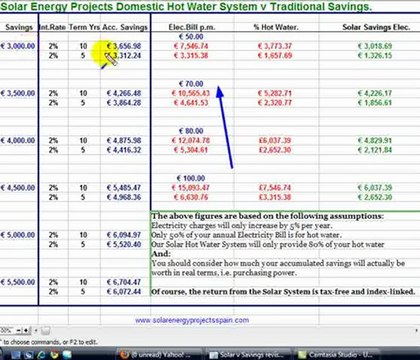The image size is (420, 360).
Task: Select the € 2,121.84 solar savings cell
Action: [x=375, y=150]
